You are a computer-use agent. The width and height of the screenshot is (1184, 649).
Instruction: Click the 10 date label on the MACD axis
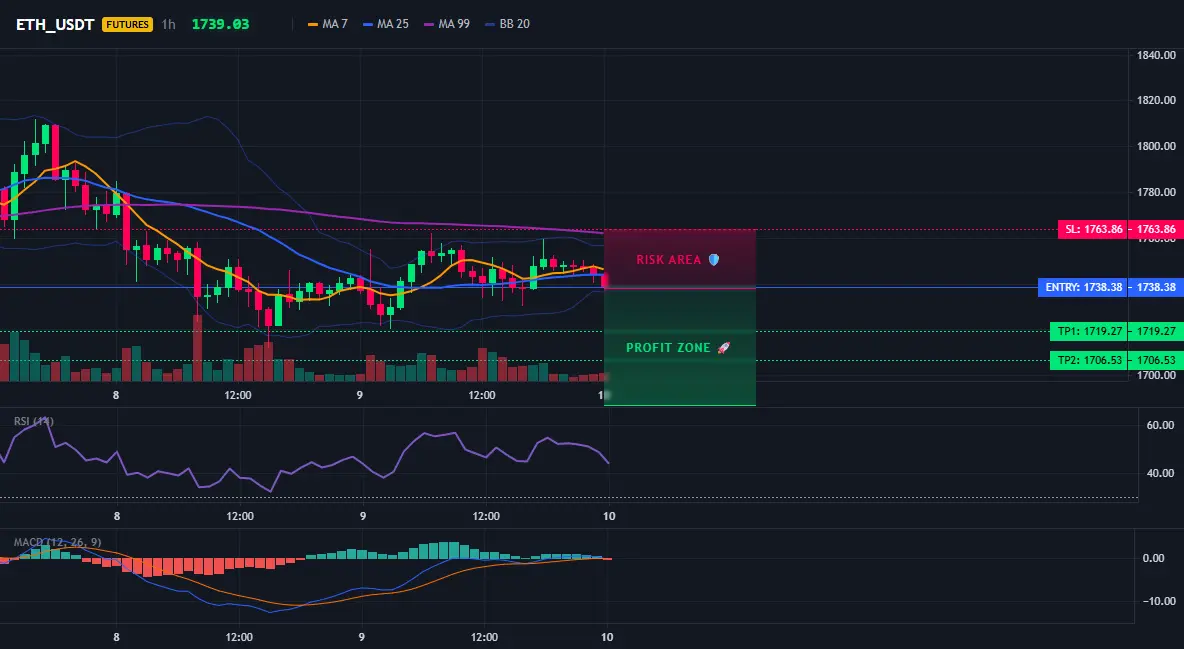click(x=606, y=637)
